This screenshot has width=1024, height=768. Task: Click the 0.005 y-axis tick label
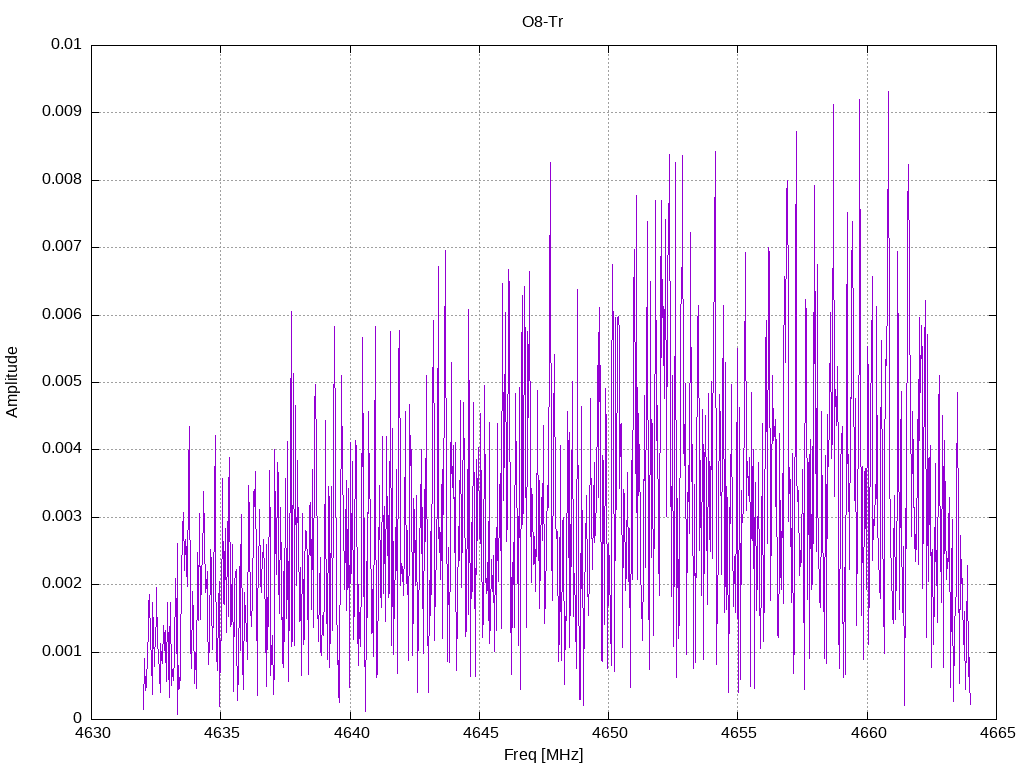[x=63, y=381]
